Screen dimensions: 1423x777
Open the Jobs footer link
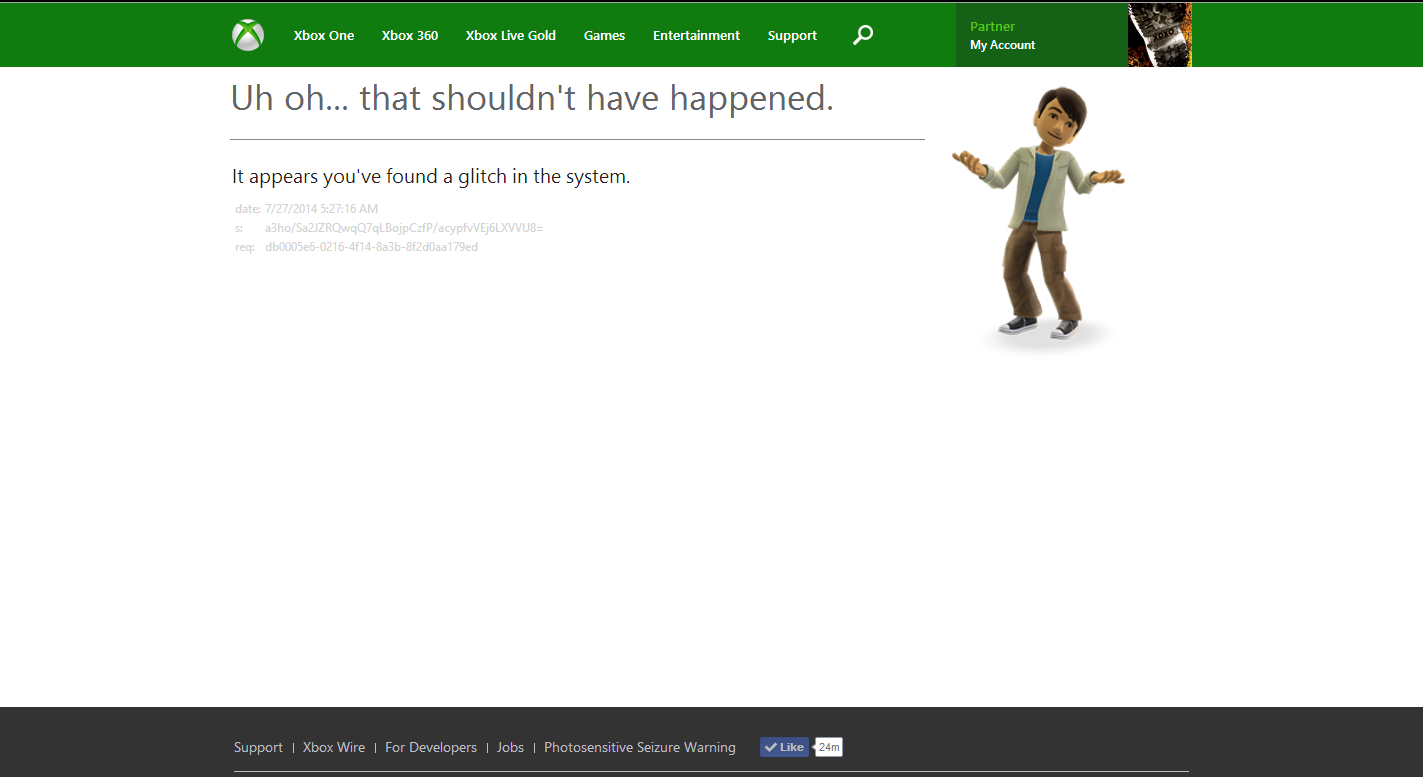[x=510, y=747]
